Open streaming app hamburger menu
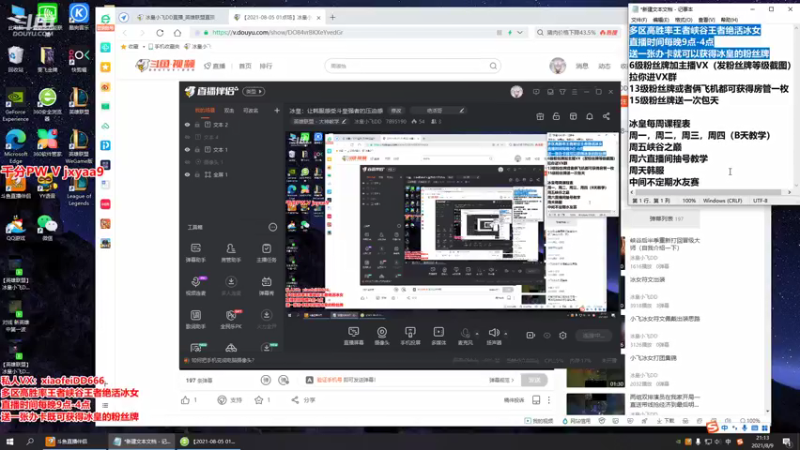 (x=574, y=92)
